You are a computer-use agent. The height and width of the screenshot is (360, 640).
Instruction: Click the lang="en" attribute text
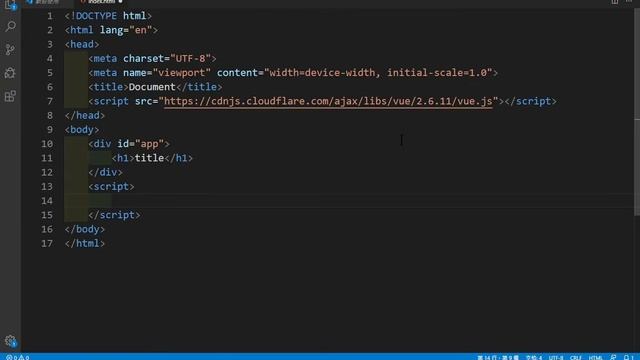[126, 30]
